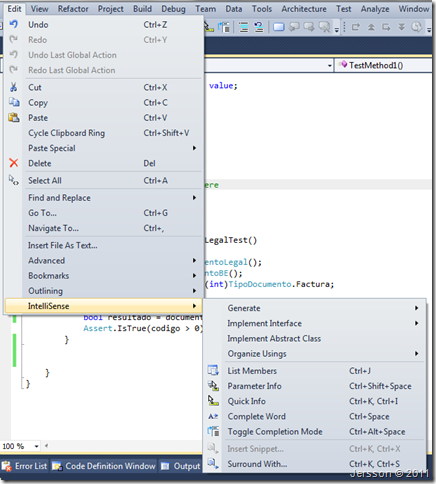
Task: Select the highlighted IntelliSense menu entry
Action: [104, 306]
